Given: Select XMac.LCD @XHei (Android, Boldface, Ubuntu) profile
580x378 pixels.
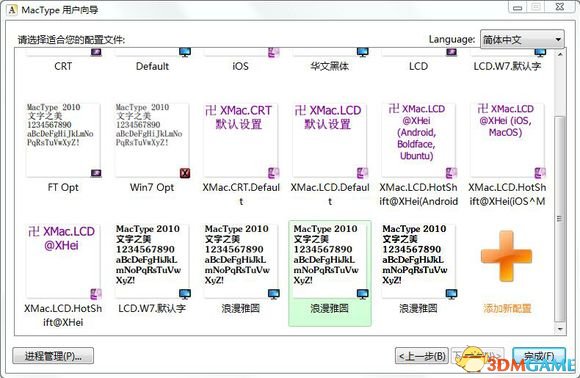Looking at the screenshot, I should click(x=418, y=141).
